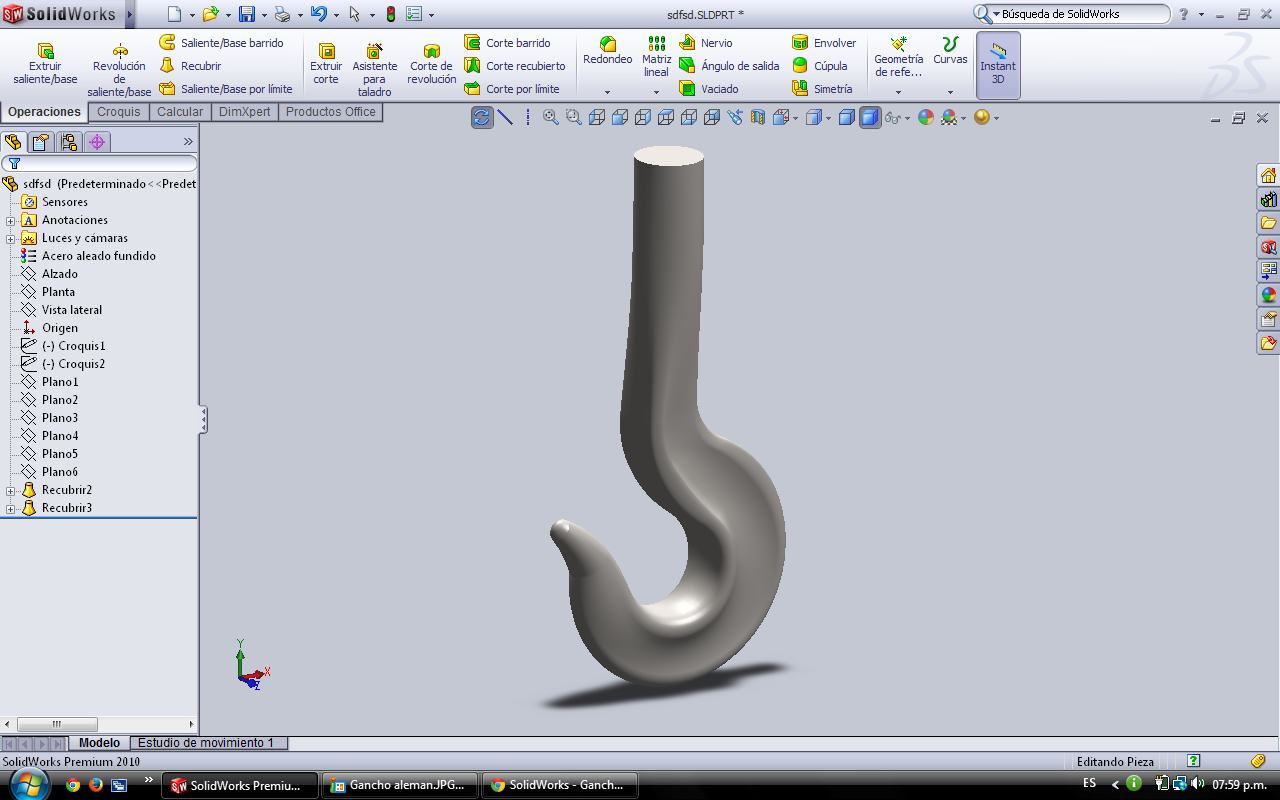1280x800 pixels.
Task: Toggle shaded with edges display style
Action: [x=847, y=117]
